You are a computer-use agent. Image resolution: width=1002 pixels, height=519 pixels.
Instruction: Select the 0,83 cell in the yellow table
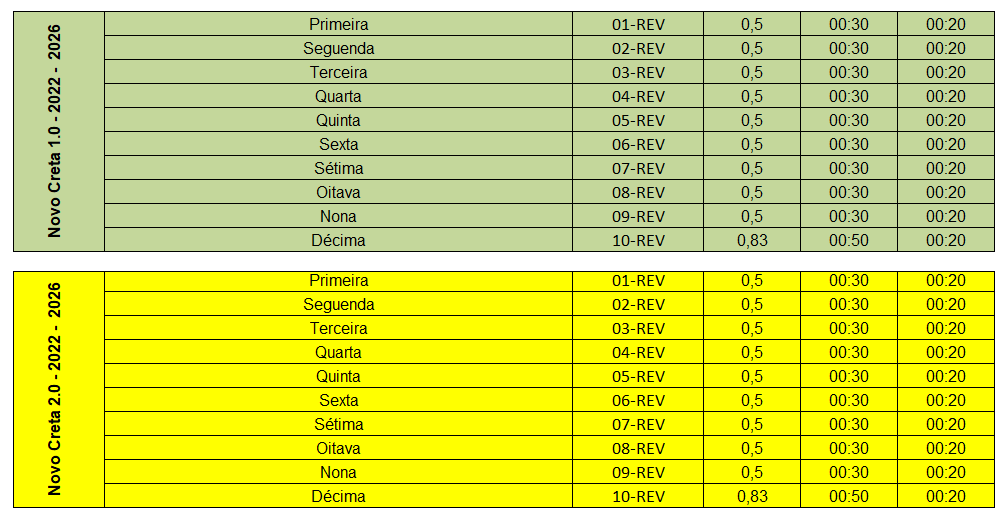click(752, 496)
